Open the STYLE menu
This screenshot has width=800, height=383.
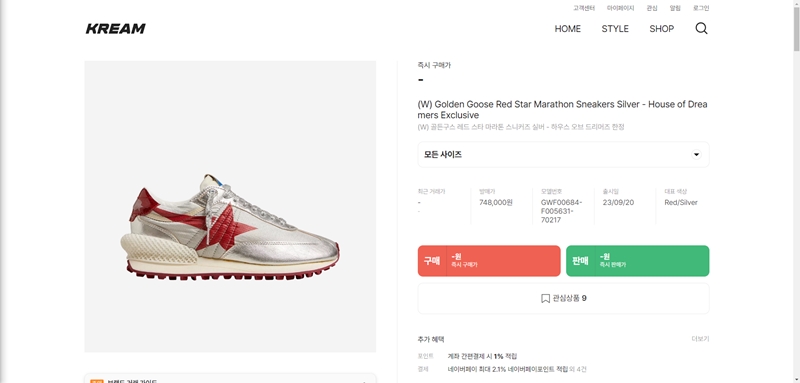coord(615,29)
